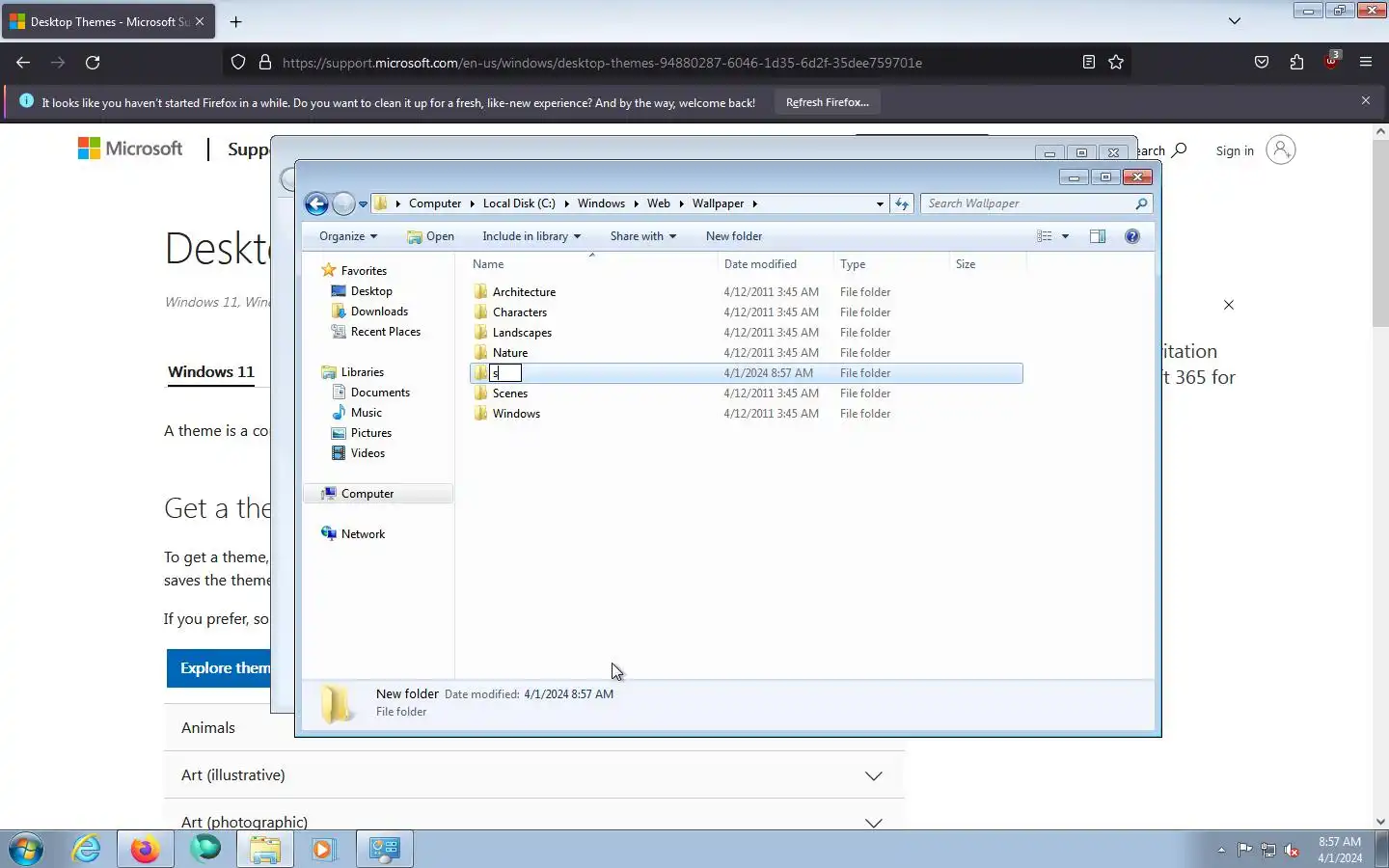The image size is (1389, 868).
Task: Open Organize menu in Explorer
Action: pos(348,236)
